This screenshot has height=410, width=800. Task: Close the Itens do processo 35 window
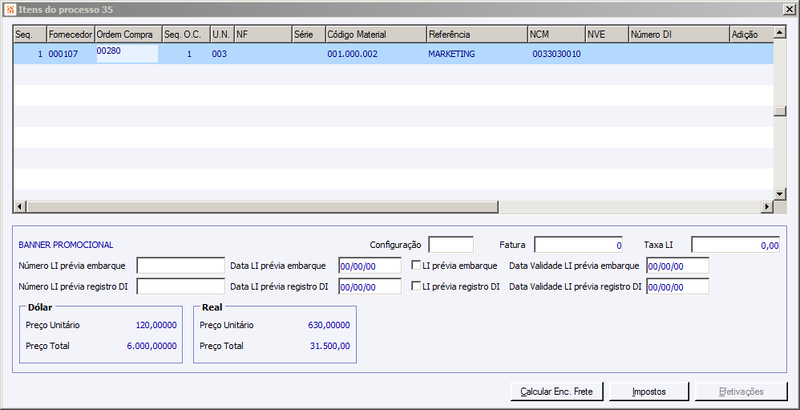[790, 10]
